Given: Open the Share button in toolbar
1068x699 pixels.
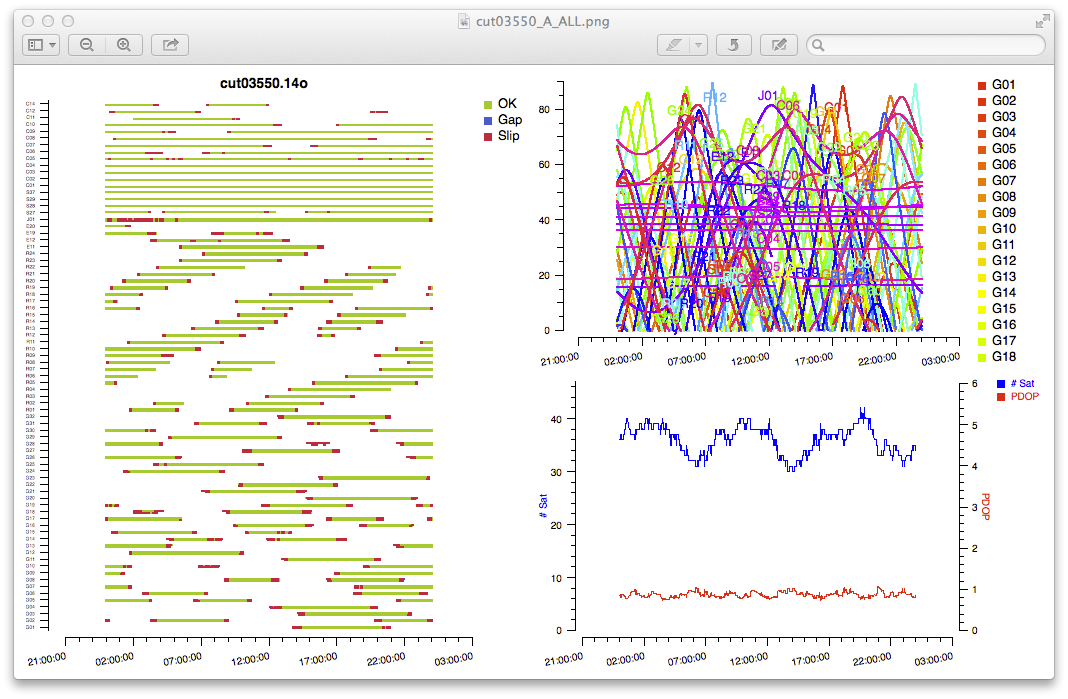Looking at the screenshot, I should (x=170, y=45).
